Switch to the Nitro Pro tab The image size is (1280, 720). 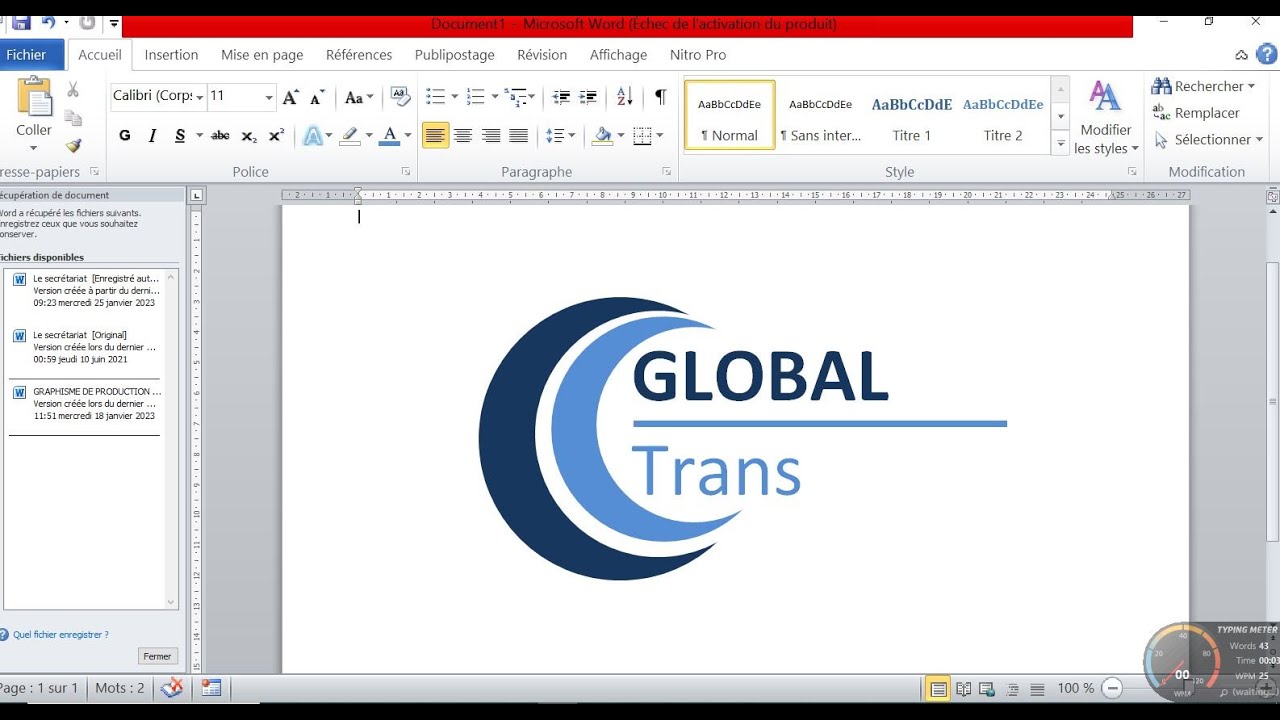[x=698, y=55]
